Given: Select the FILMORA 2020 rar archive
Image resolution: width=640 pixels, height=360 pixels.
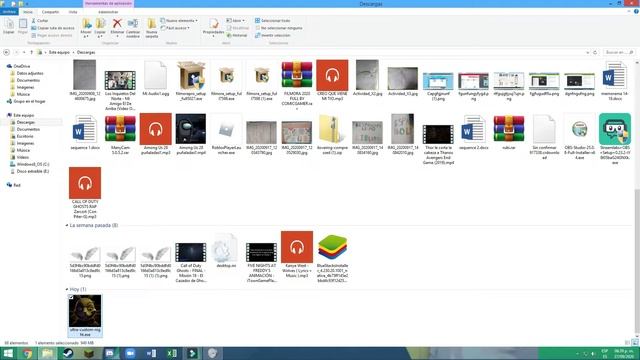Looking at the screenshot, I should click(x=297, y=84).
